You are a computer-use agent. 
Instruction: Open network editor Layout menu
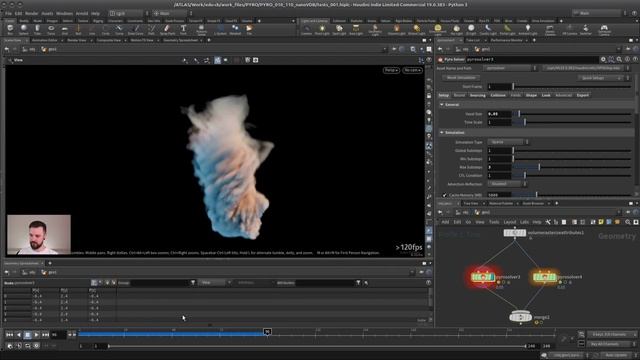tap(509, 222)
